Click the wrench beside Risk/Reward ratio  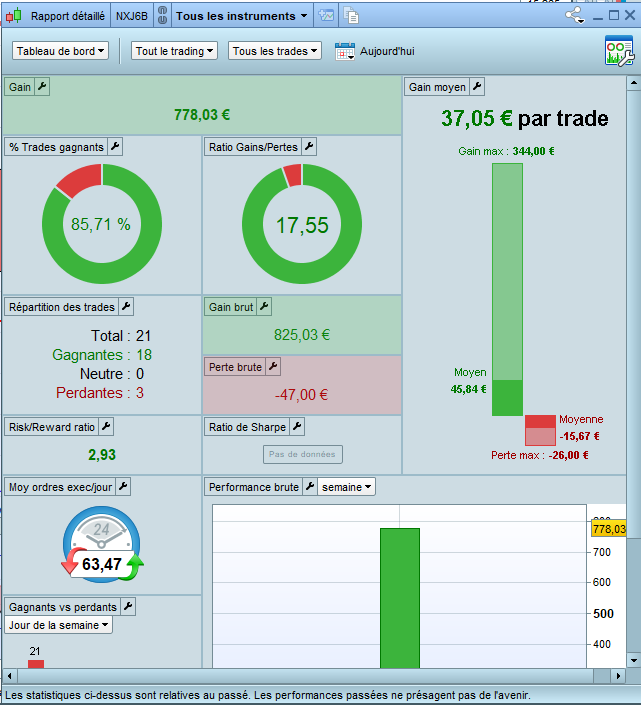pos(106,427)
